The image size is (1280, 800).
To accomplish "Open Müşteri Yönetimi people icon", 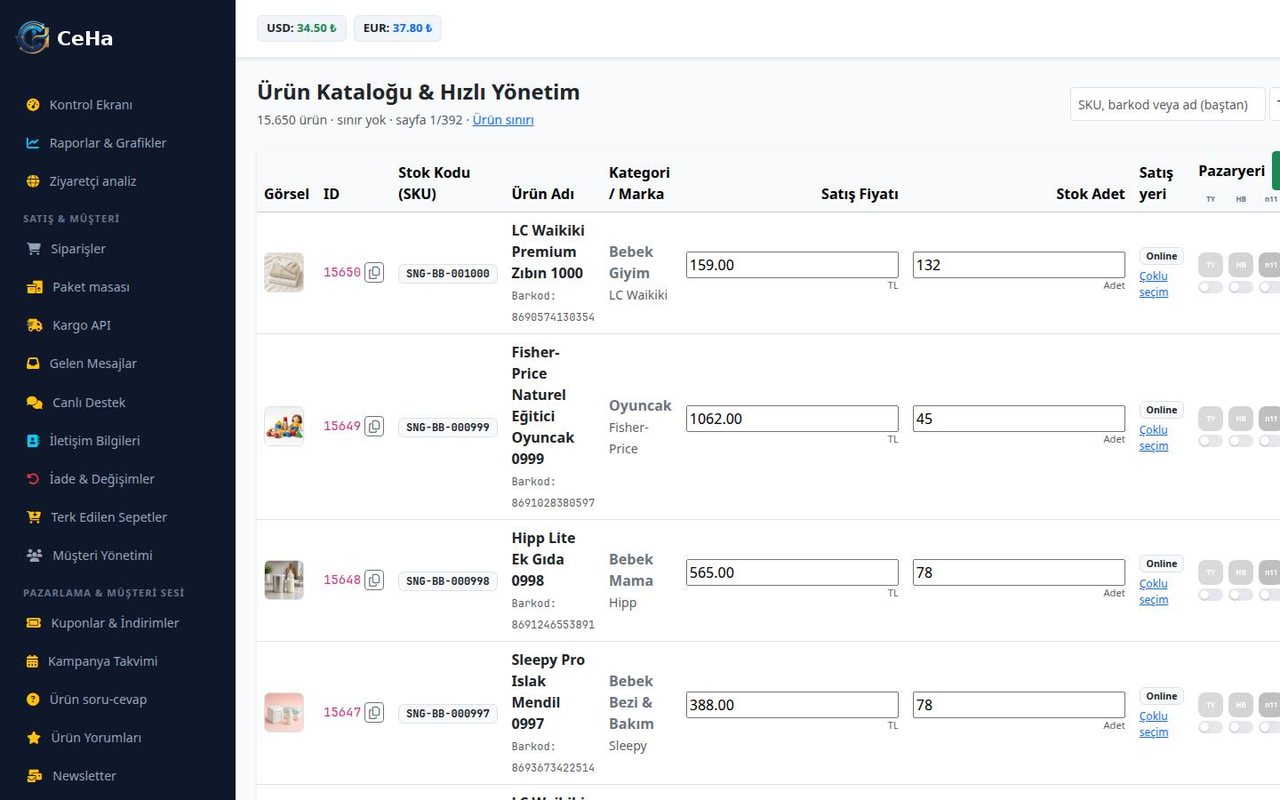I will tap(35, 555).
